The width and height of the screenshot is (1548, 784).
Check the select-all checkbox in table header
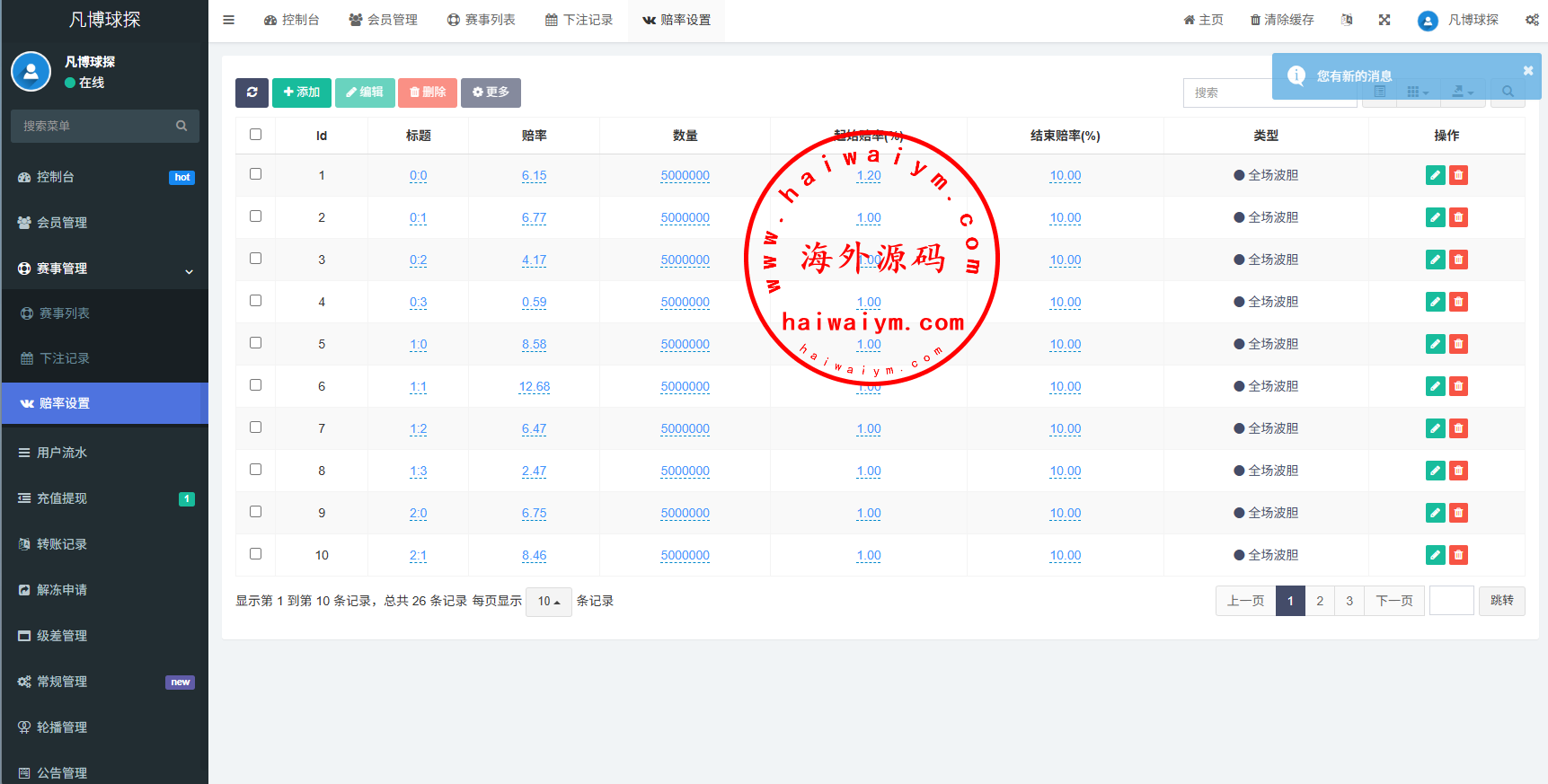256,135
